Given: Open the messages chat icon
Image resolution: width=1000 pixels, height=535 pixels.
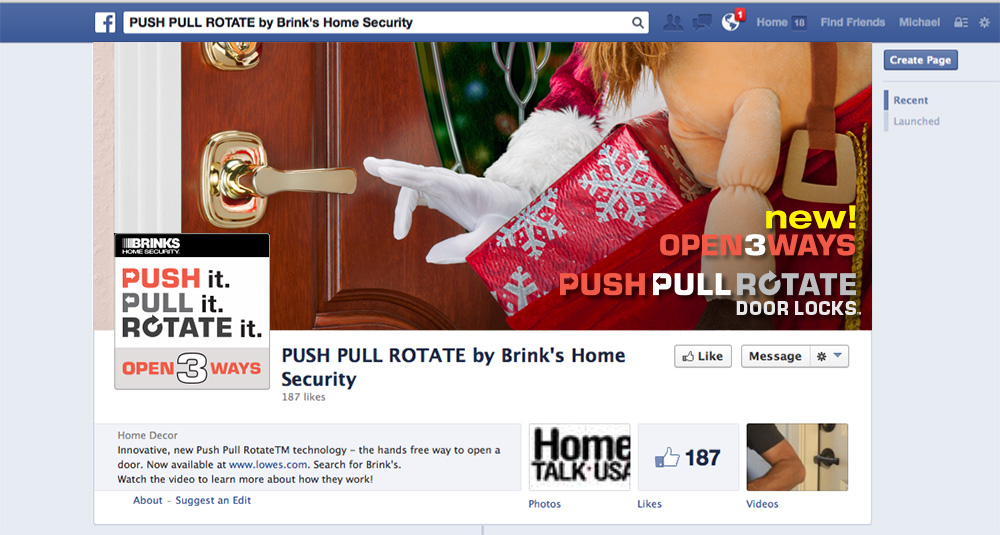Looking at the screenshot, I should click(x=702, y=22).
